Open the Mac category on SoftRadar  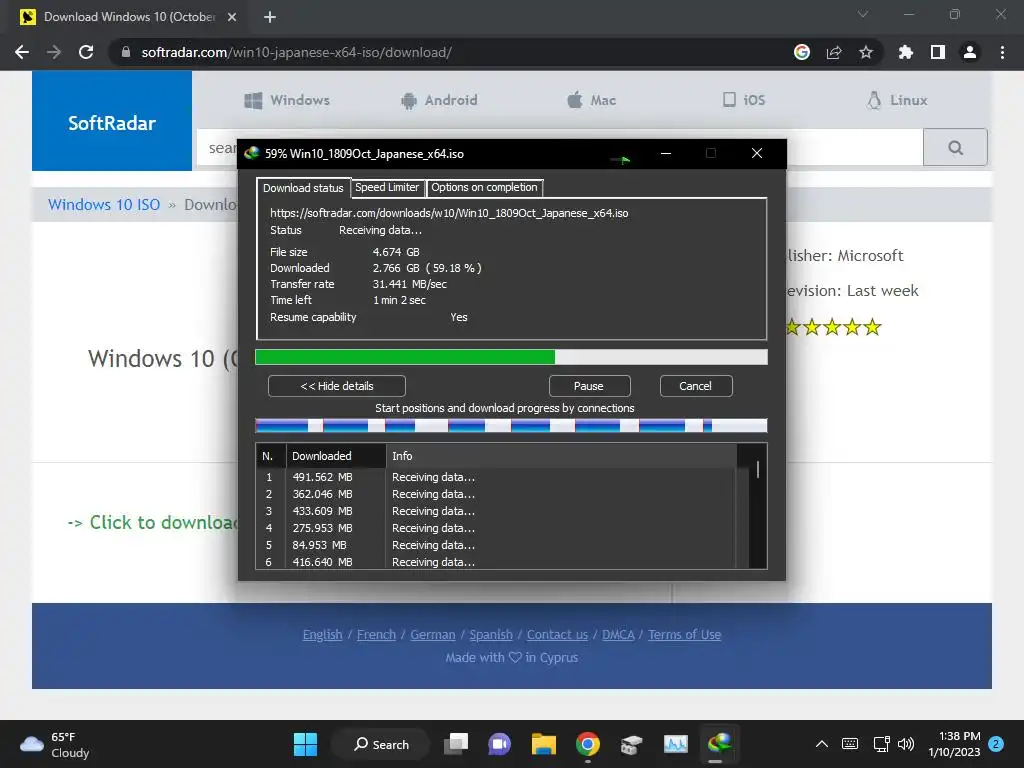pos(592,100)
